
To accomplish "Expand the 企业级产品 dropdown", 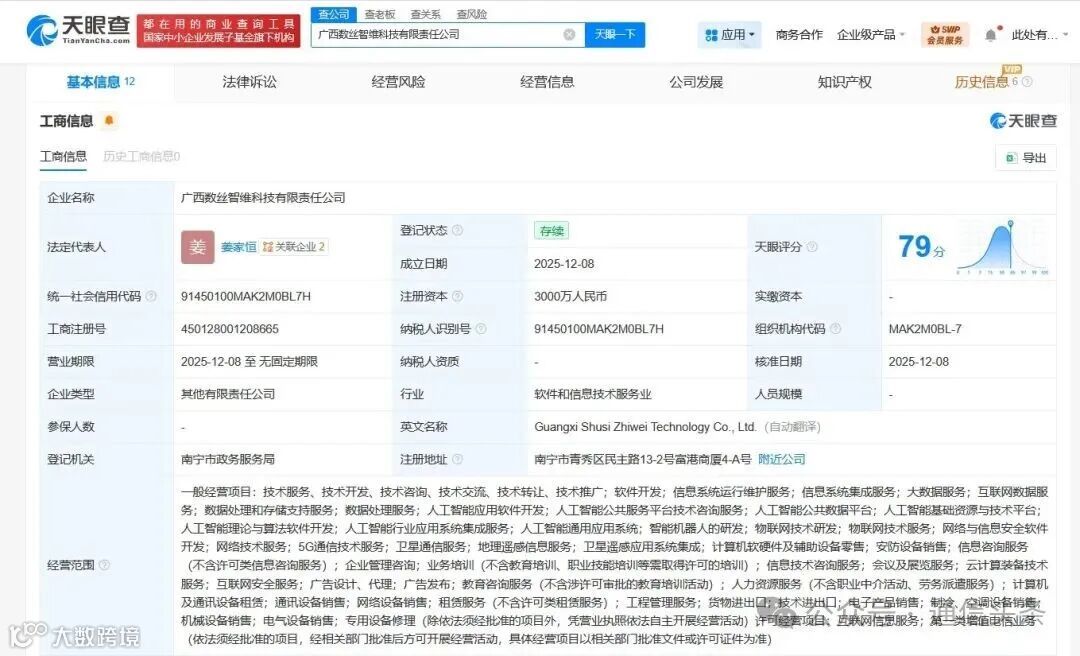I will 871,34.
